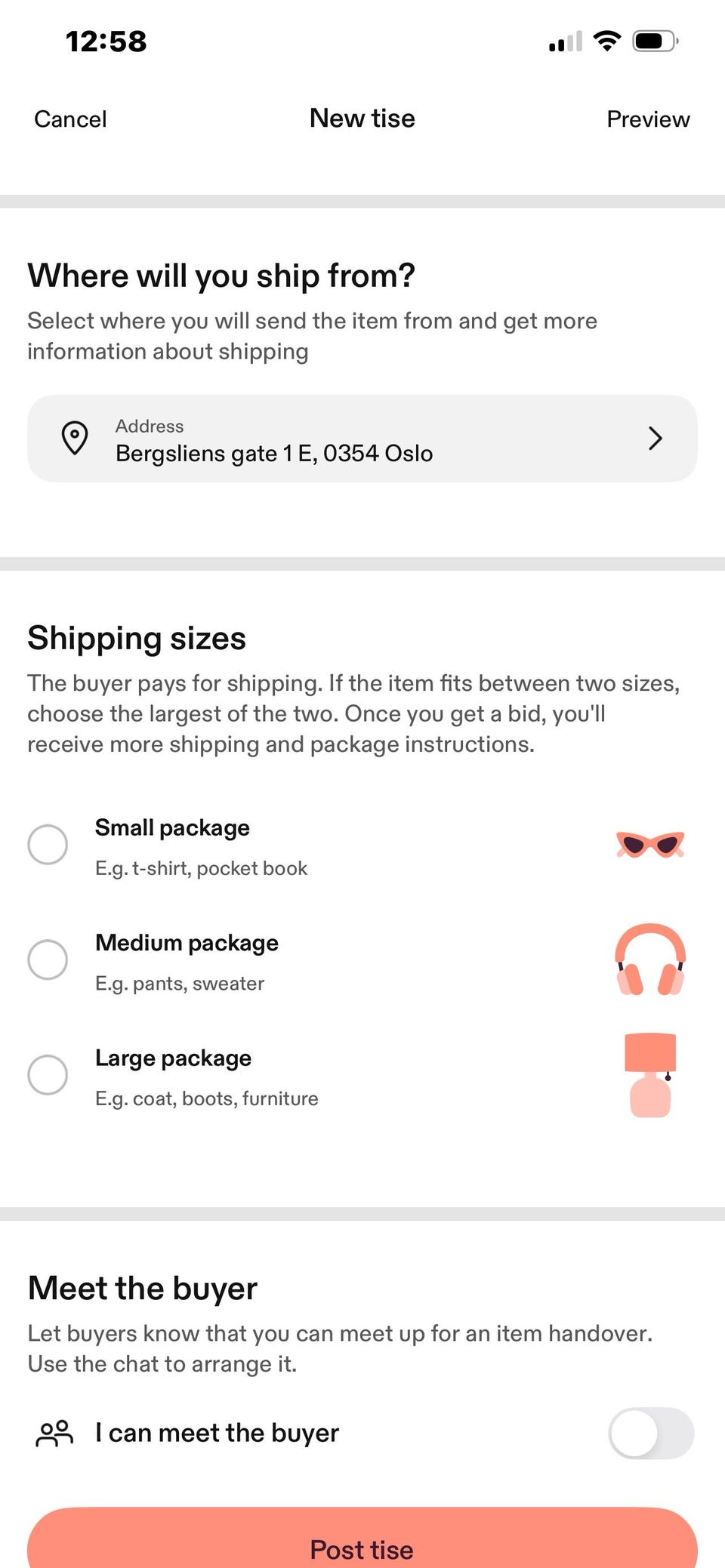Select the Large package radio button
The image size is (725, 1568).
48,1074
